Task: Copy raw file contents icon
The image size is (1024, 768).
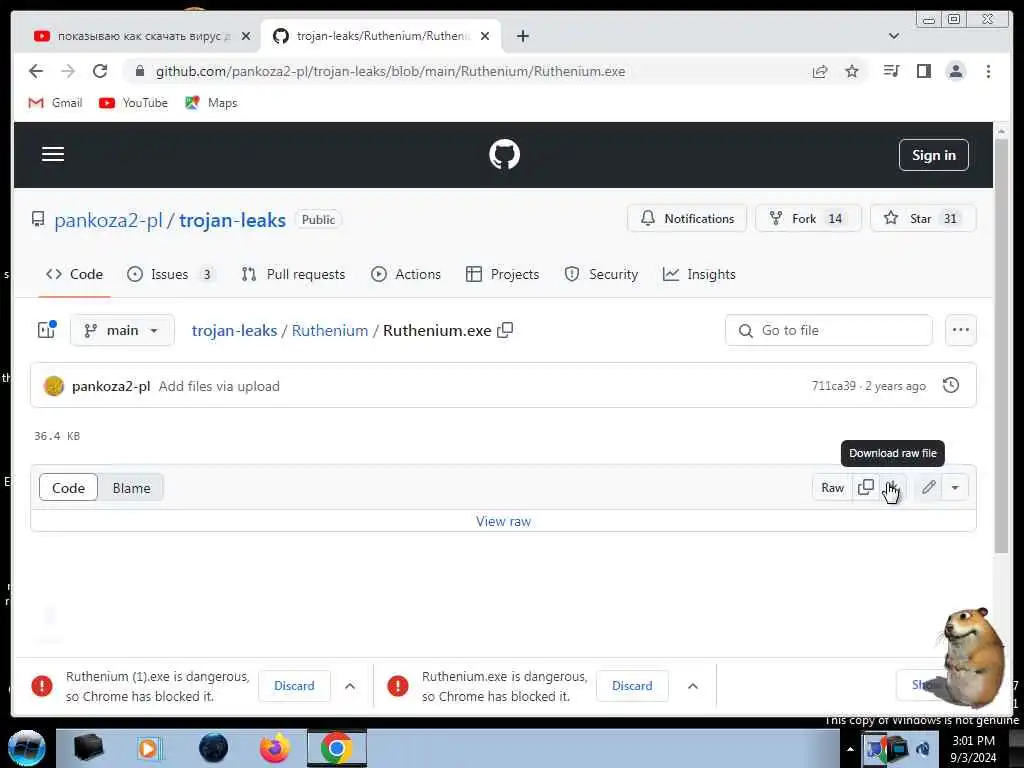Action: tap(865, 487)
